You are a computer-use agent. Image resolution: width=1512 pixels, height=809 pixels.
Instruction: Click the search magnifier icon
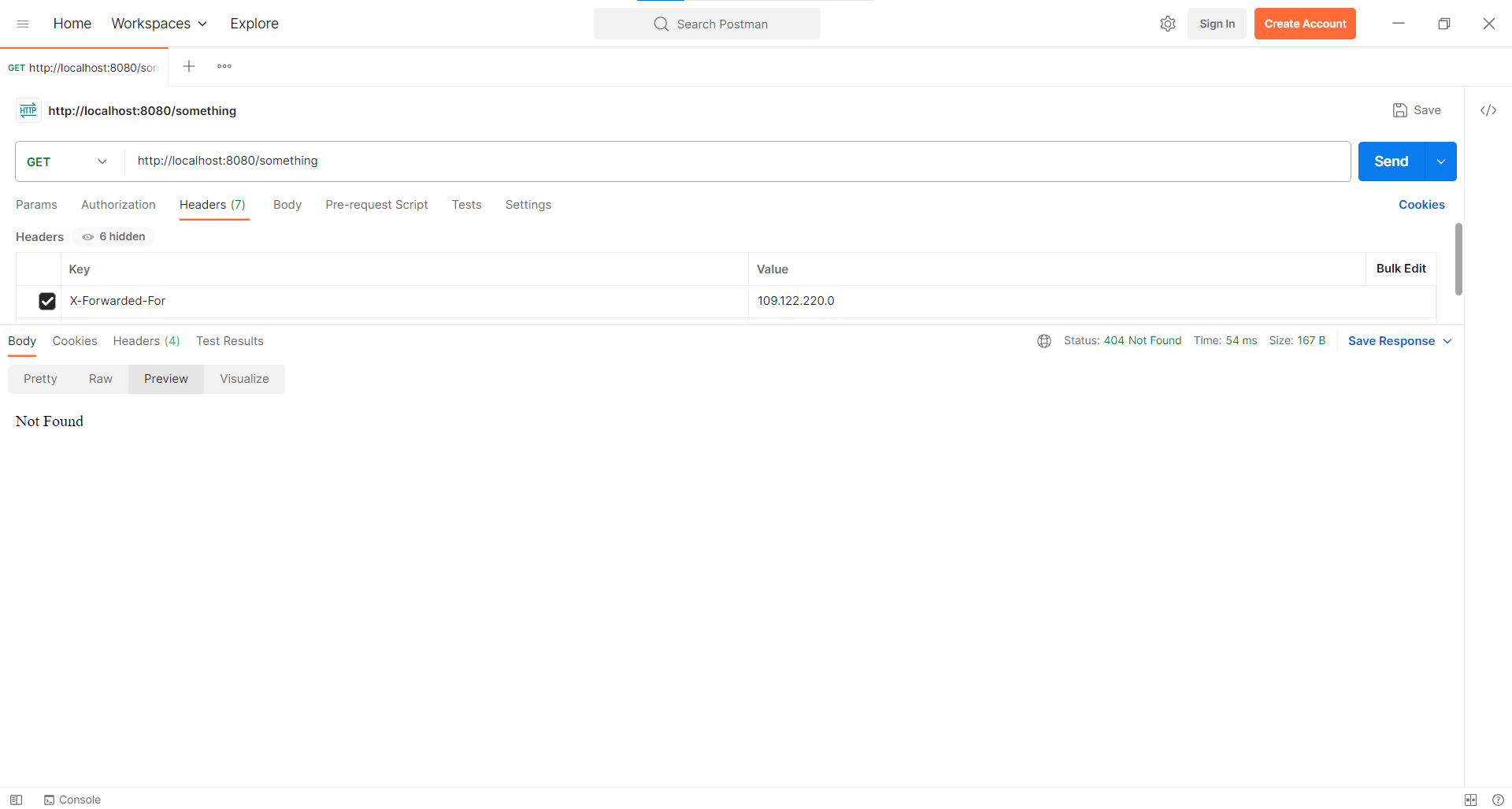[661, 24]
